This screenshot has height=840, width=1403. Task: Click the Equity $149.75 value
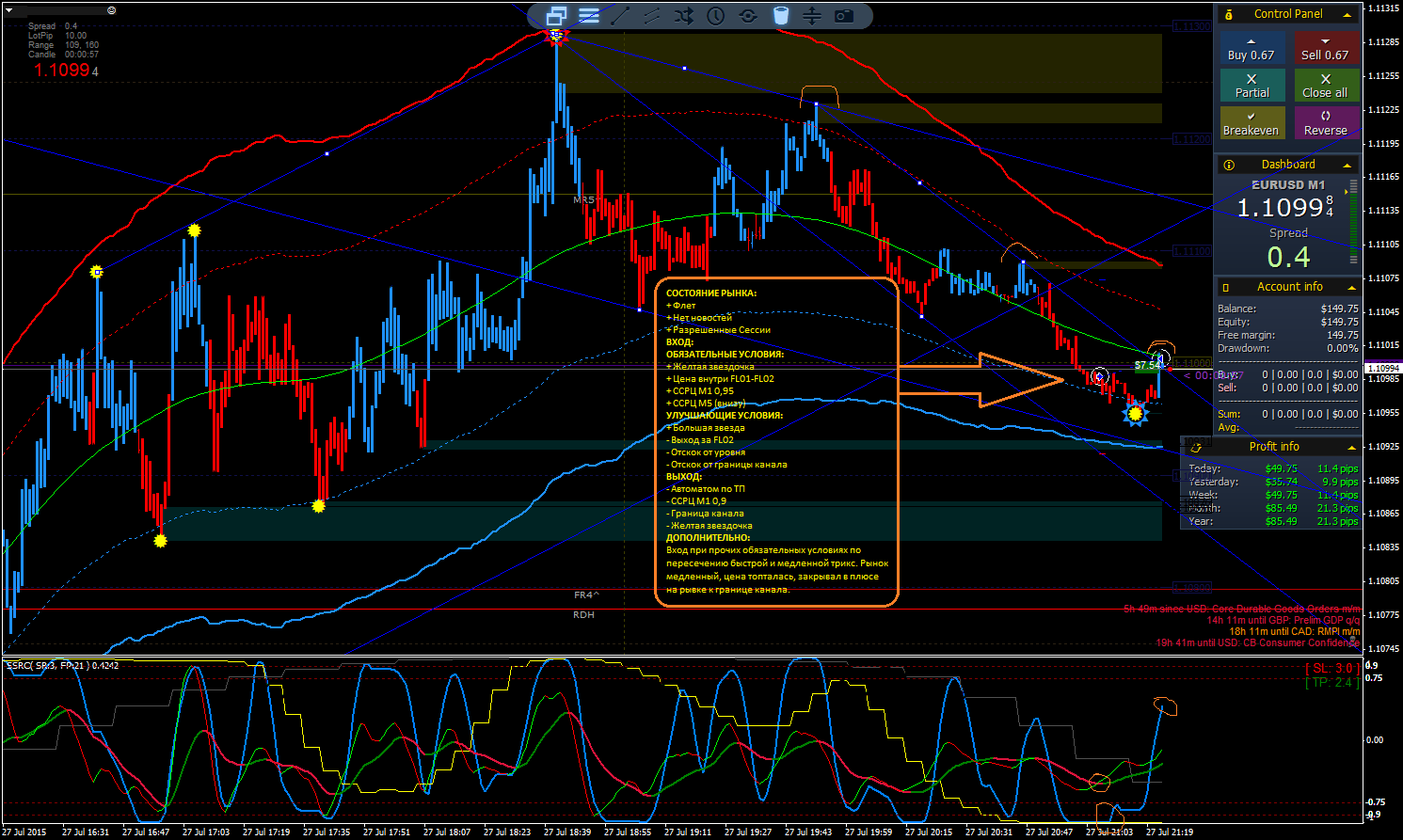(x=1339, y=322)
